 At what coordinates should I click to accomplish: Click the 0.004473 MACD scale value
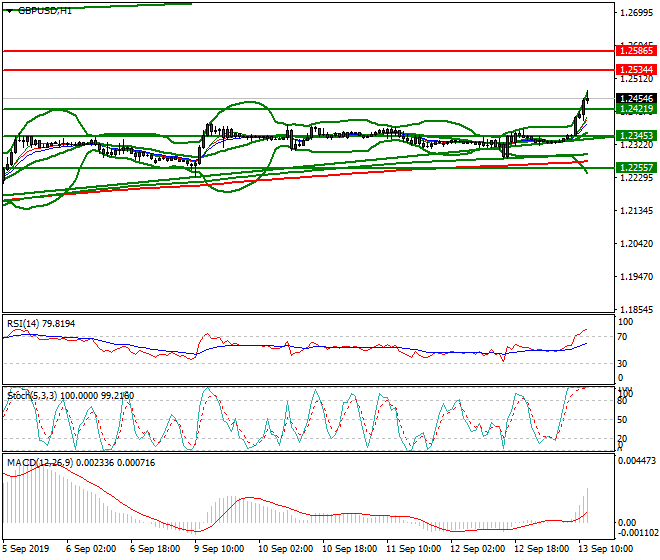pos(636,461)
